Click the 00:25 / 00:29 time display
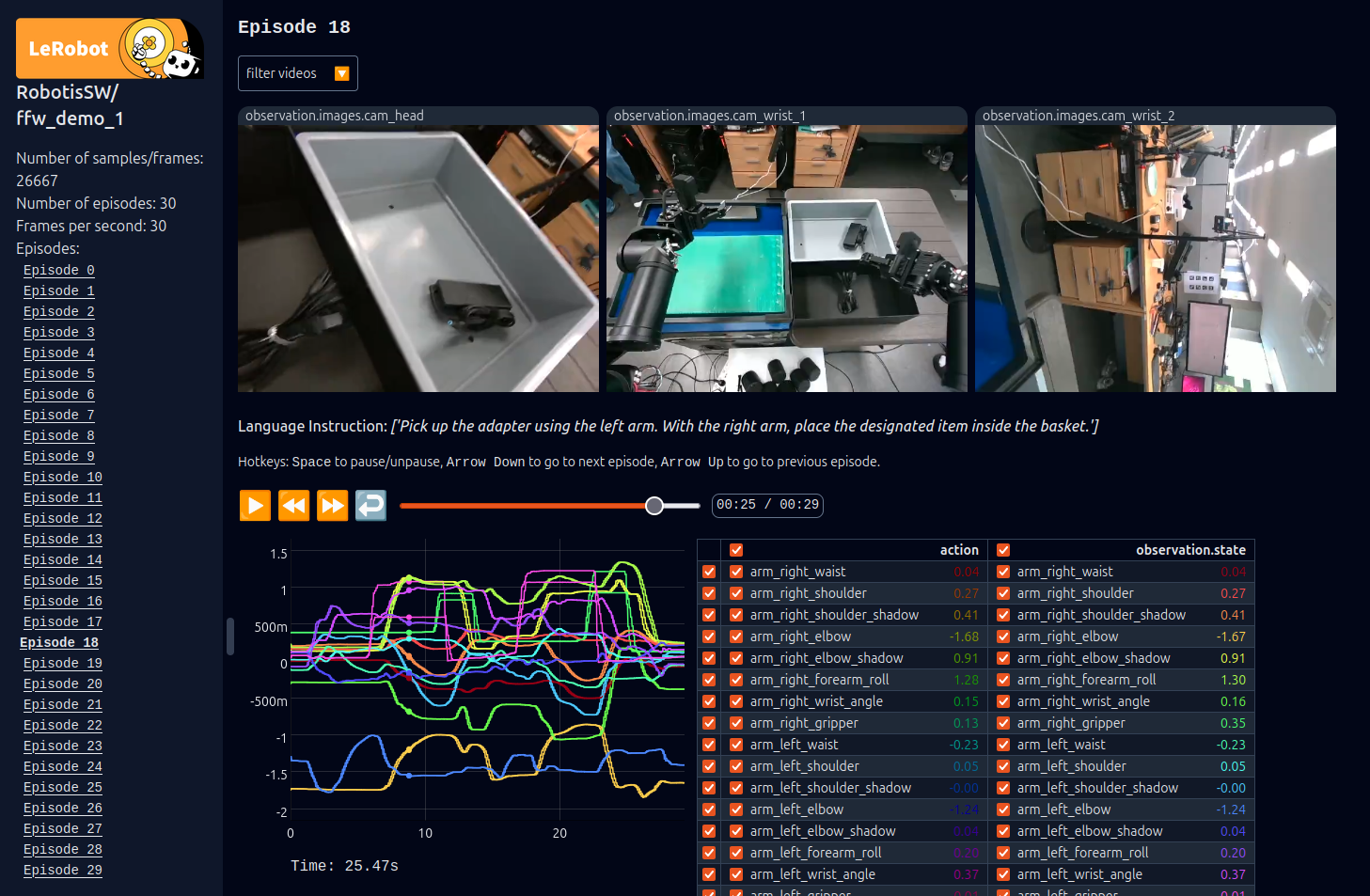Screen dimensions: 1370x896 767,505
